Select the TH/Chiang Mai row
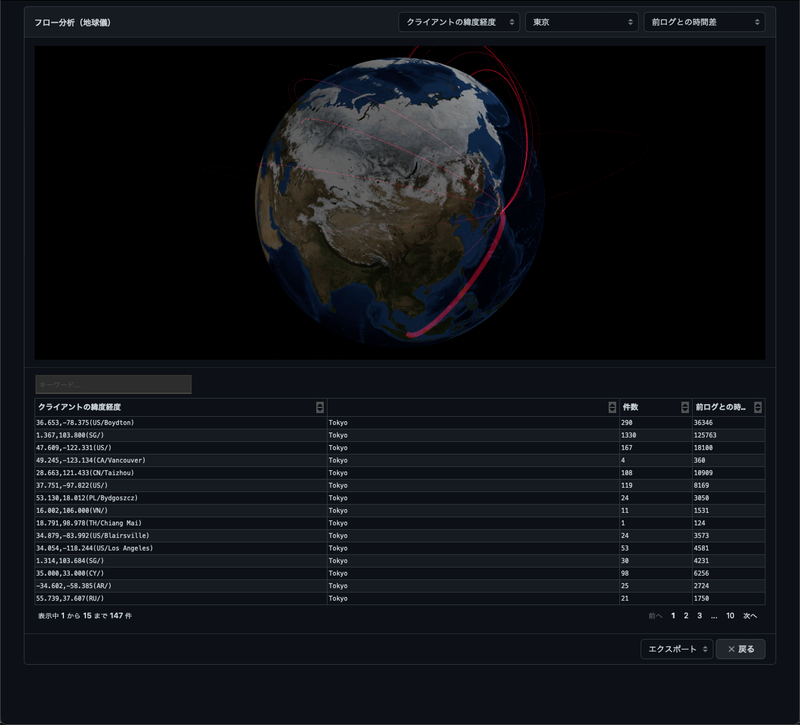This screenshot has height=725, width=800. [x=180, y=523]
